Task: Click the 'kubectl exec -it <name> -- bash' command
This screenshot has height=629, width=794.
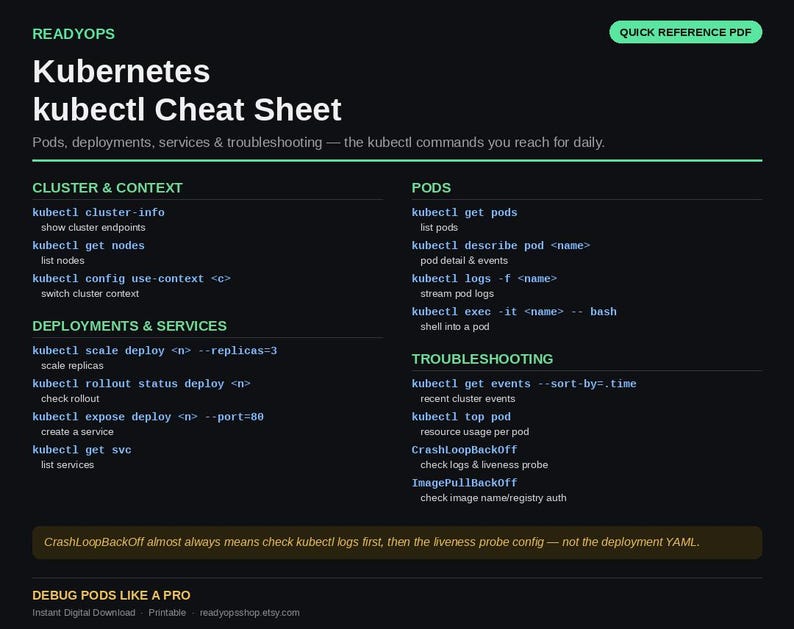Action: (514, 312)
